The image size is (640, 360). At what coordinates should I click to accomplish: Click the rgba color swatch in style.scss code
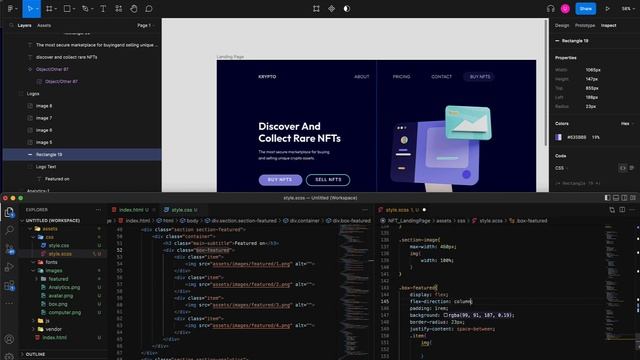(x=446, y=315)
